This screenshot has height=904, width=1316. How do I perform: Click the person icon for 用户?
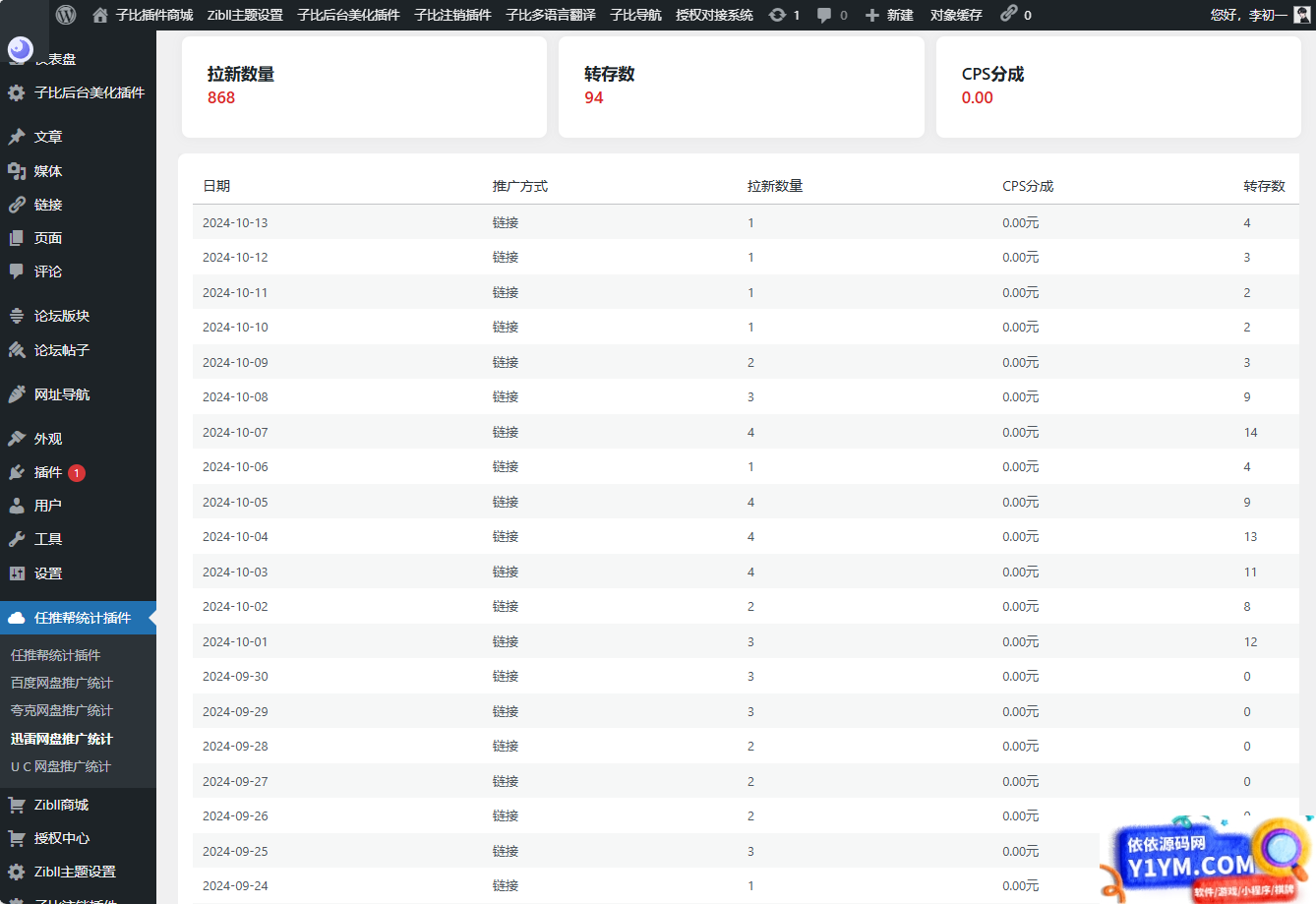[x=17, y=506]
